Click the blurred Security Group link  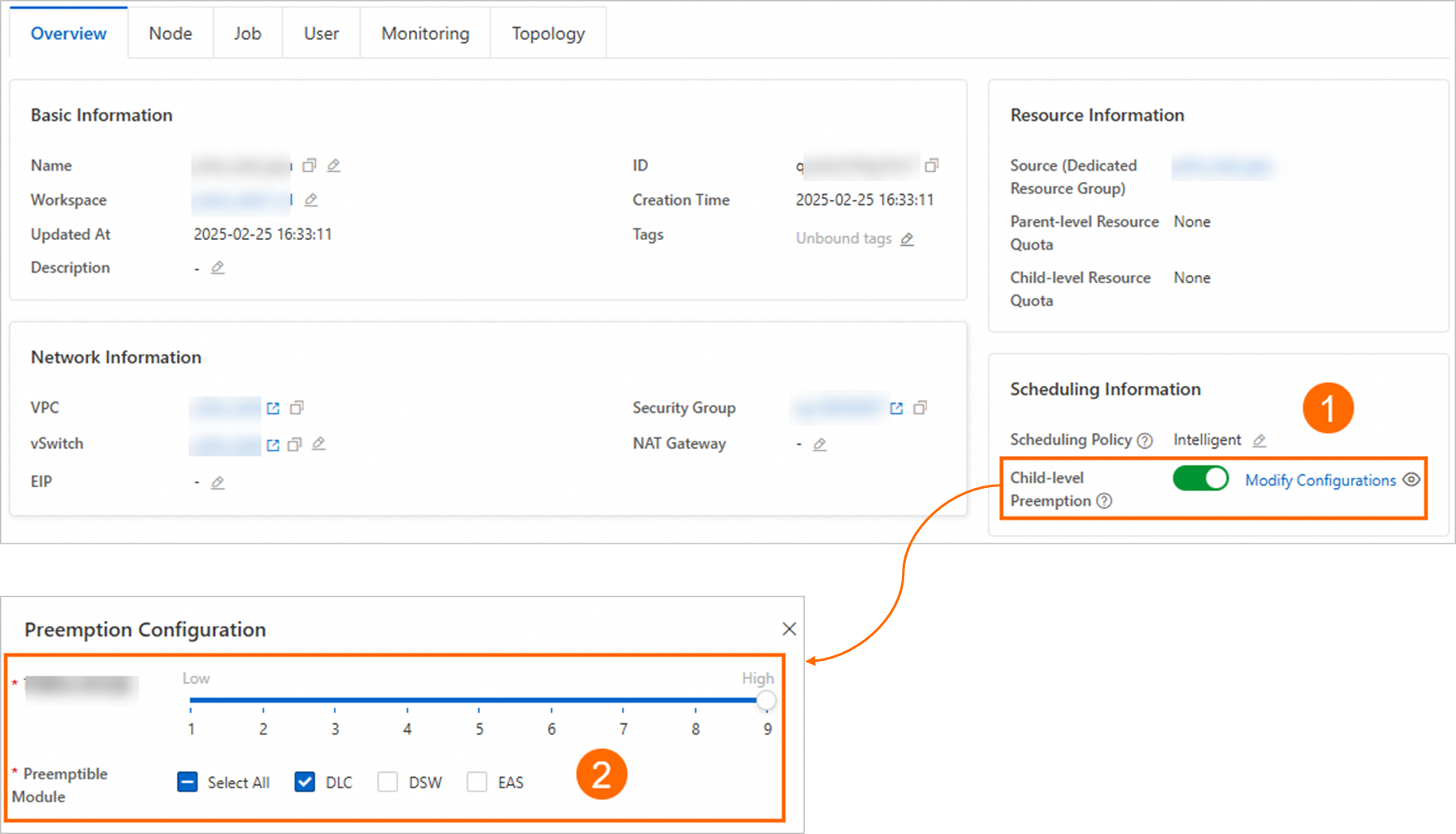(838, 407)
